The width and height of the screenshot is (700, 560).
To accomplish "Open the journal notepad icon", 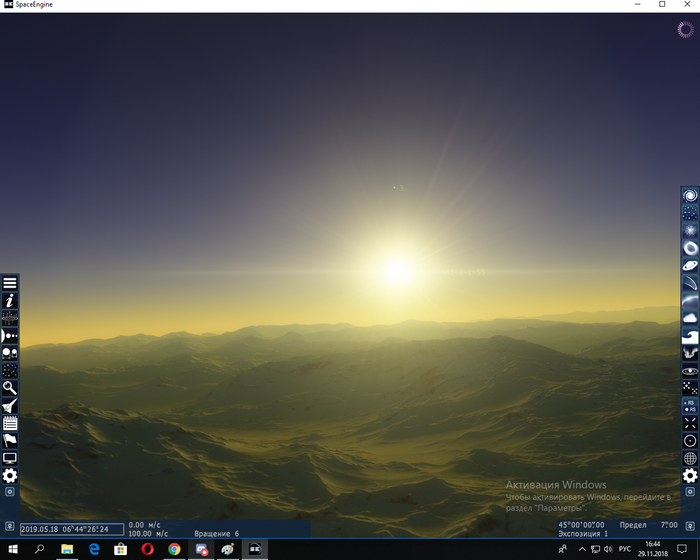I will tap(10, 422).
